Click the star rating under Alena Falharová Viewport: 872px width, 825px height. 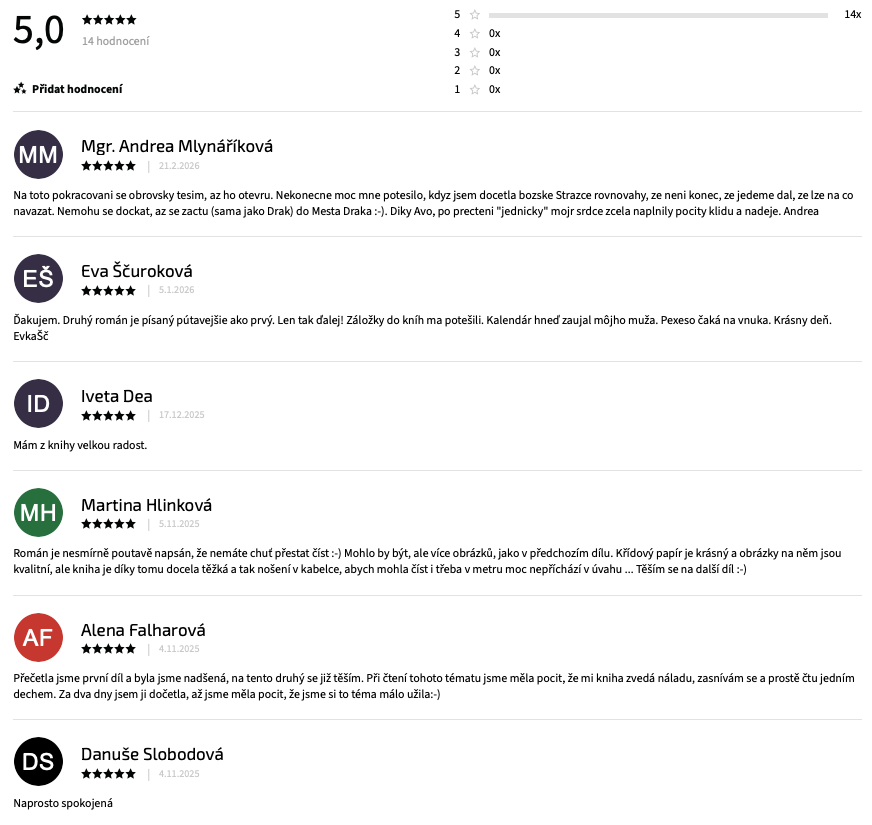[108, 649]
